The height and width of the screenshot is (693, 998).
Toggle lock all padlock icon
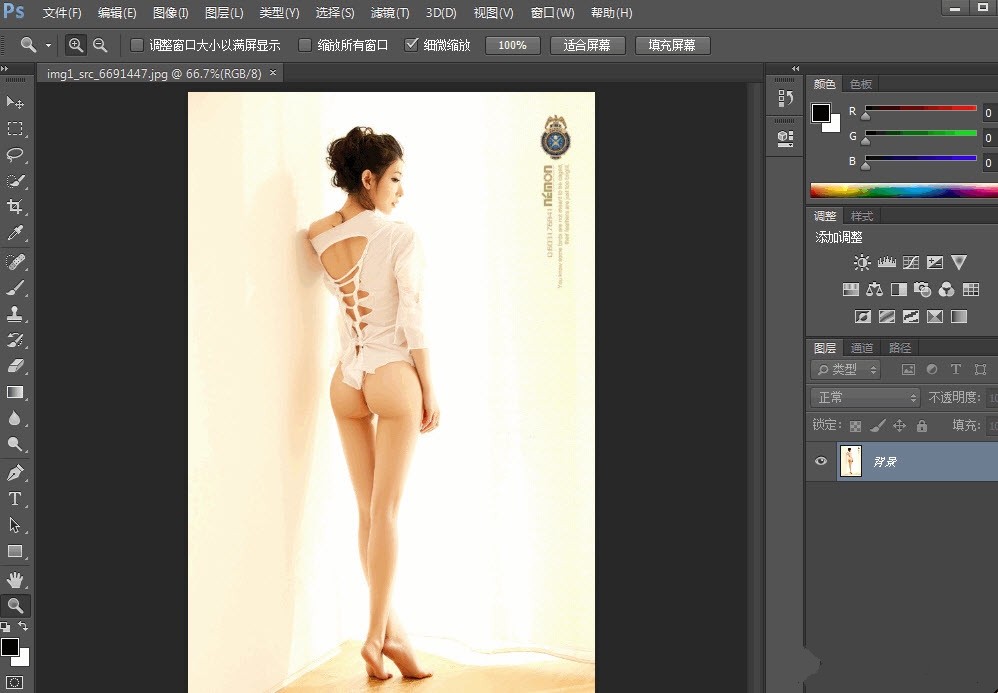tap(922, 426)
